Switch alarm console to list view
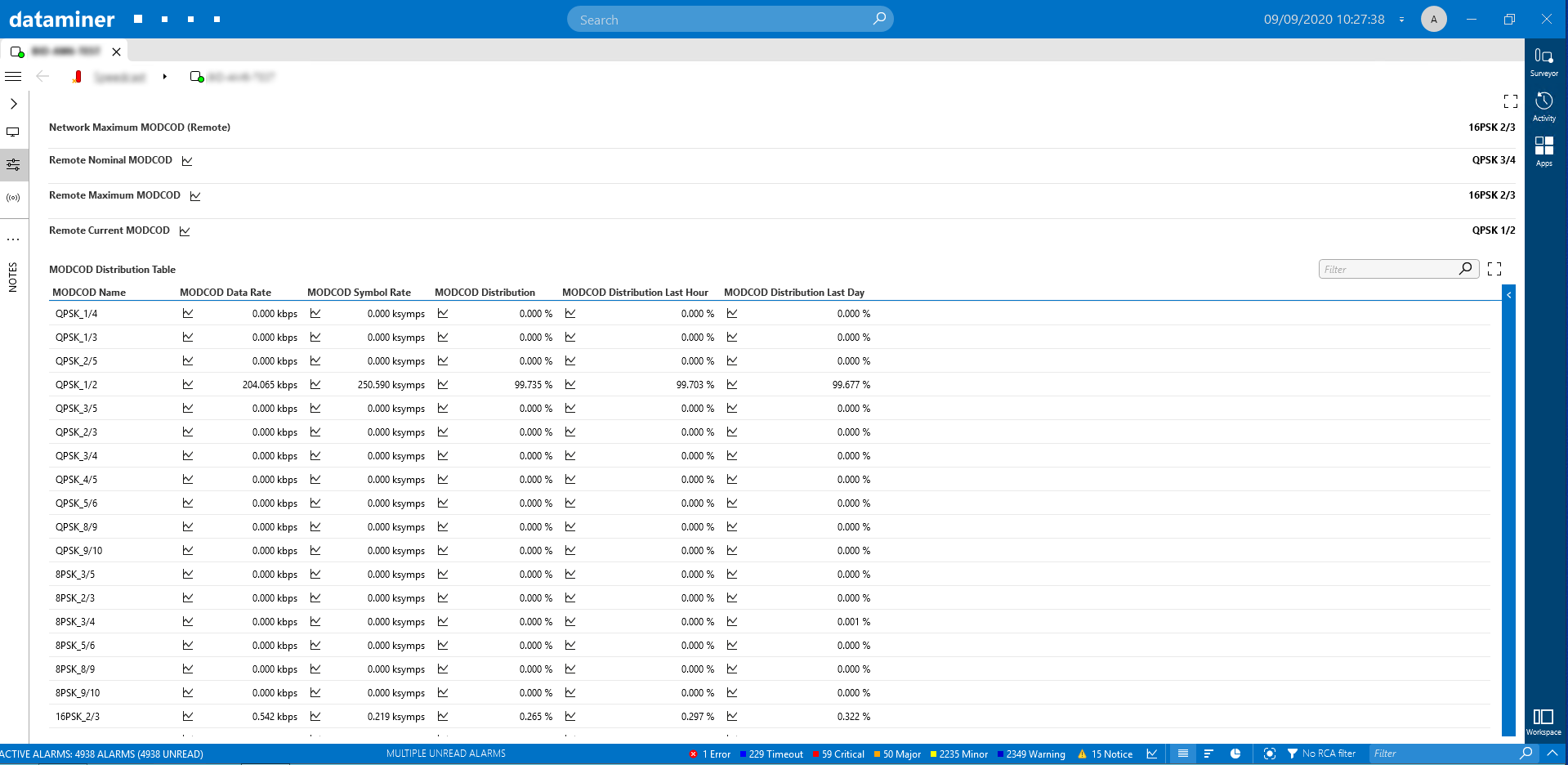The image size is (1568, 765). click(x=1182, y=754)
